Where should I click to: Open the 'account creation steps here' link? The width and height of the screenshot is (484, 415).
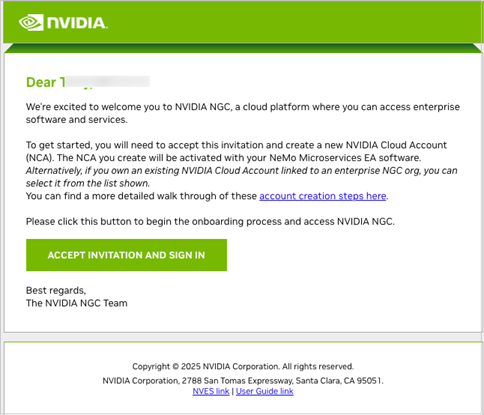323,196
